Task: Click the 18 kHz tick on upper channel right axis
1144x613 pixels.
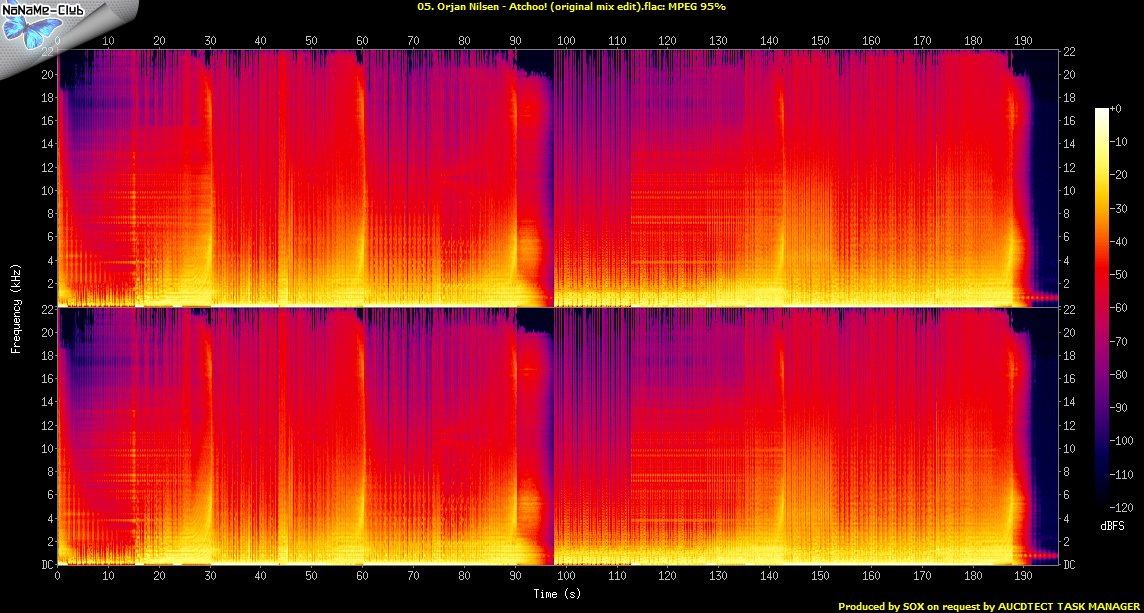Action: coord(1070,98)
